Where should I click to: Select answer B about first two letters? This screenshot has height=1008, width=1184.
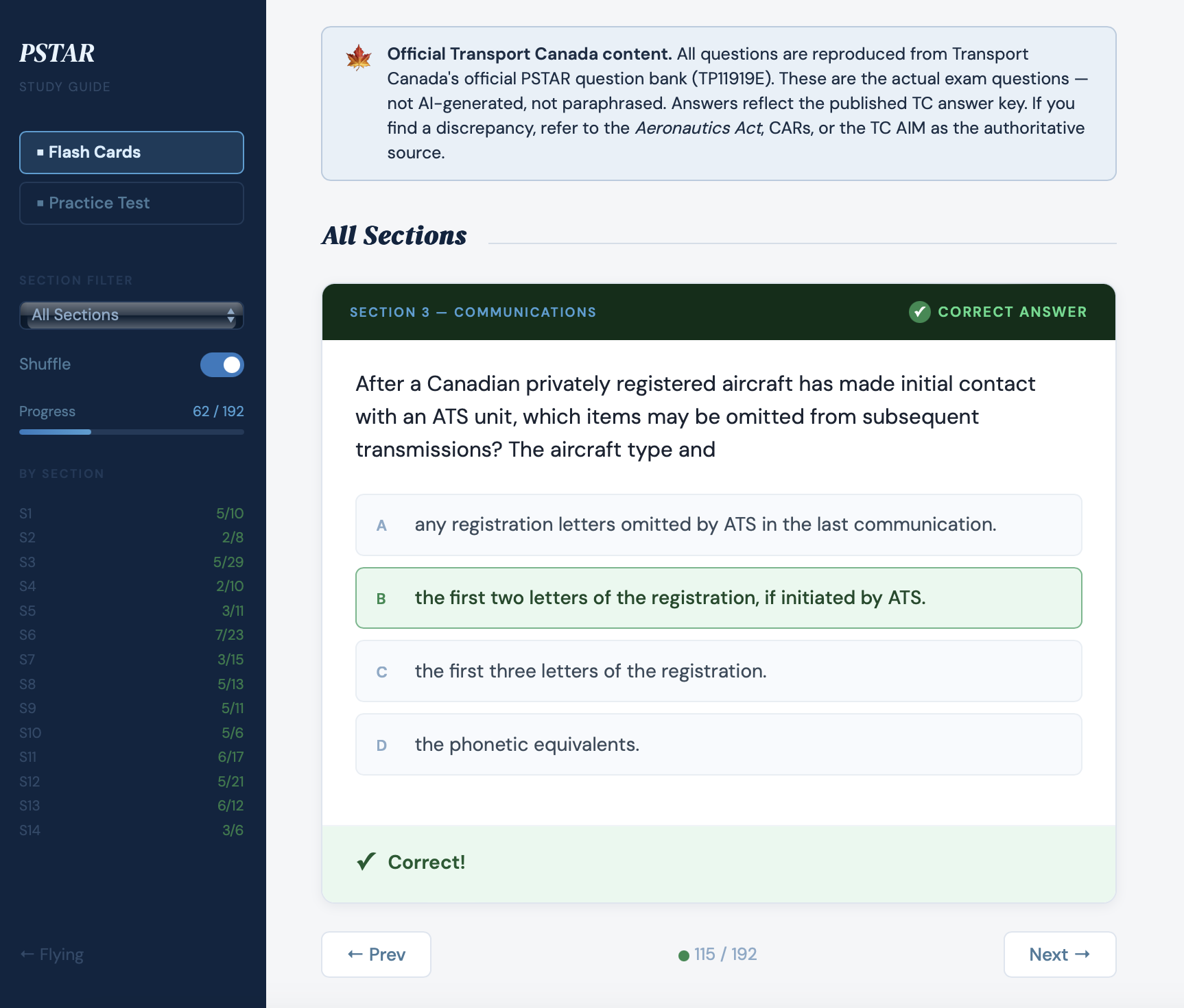coord(718,598)
